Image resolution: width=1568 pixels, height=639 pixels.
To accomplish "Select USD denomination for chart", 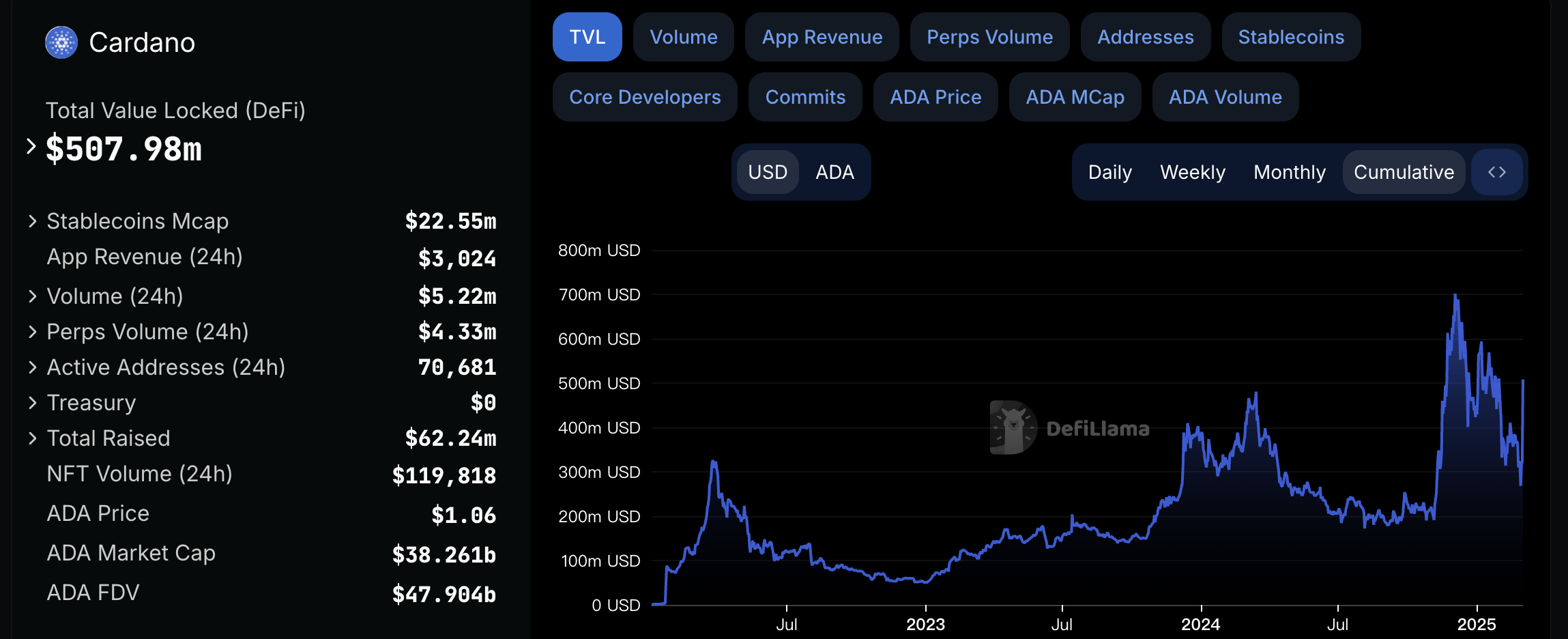I will pos(768,172).
